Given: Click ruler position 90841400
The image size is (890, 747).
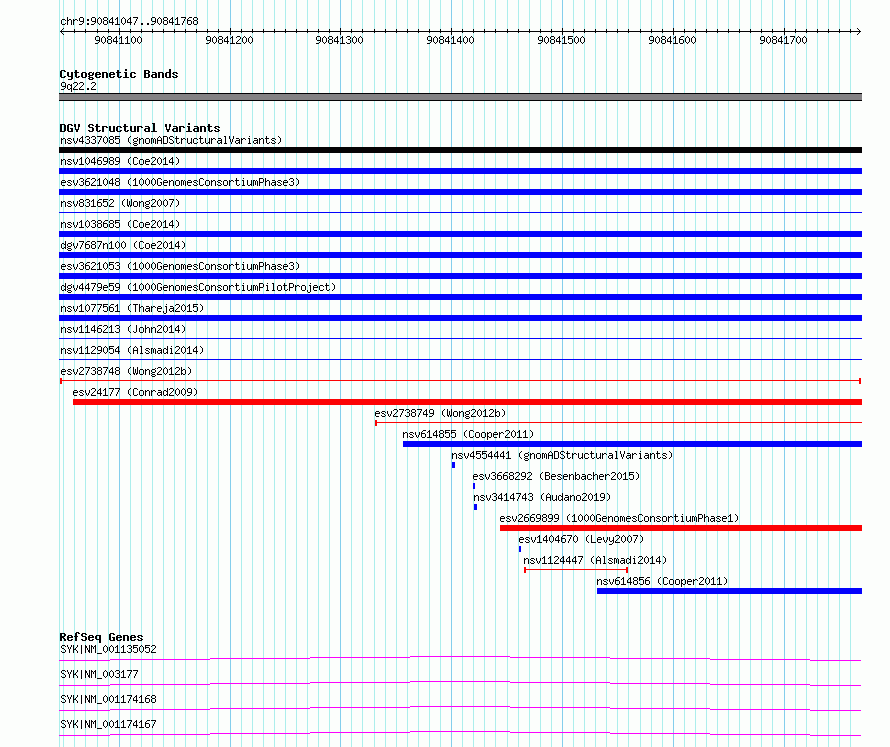Looking at the screenshot, I should (451, 40).
